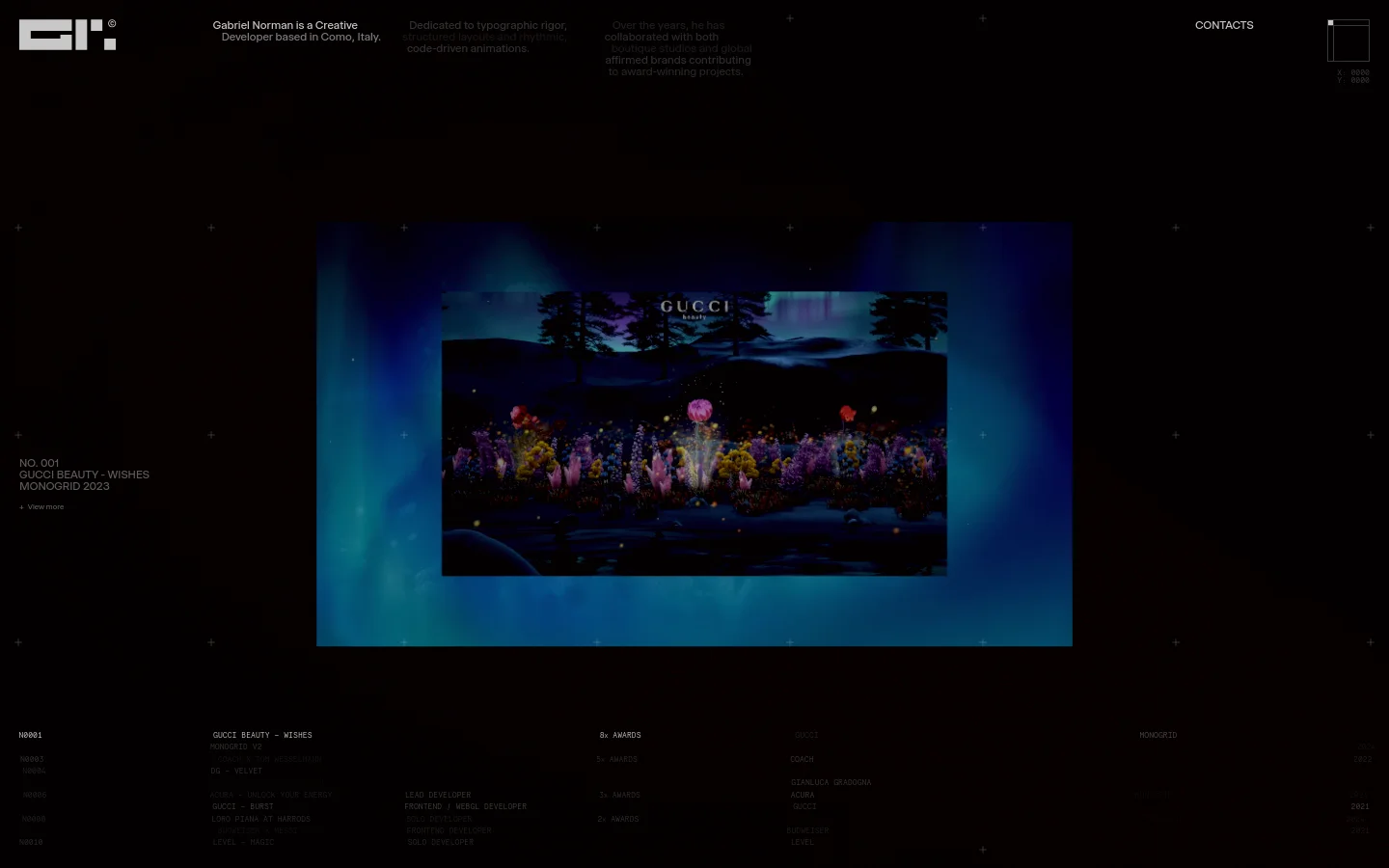Select 'MONOGRID V2' project row
The height and width of the screenshot is (868, 1389).
pos(236,746)
